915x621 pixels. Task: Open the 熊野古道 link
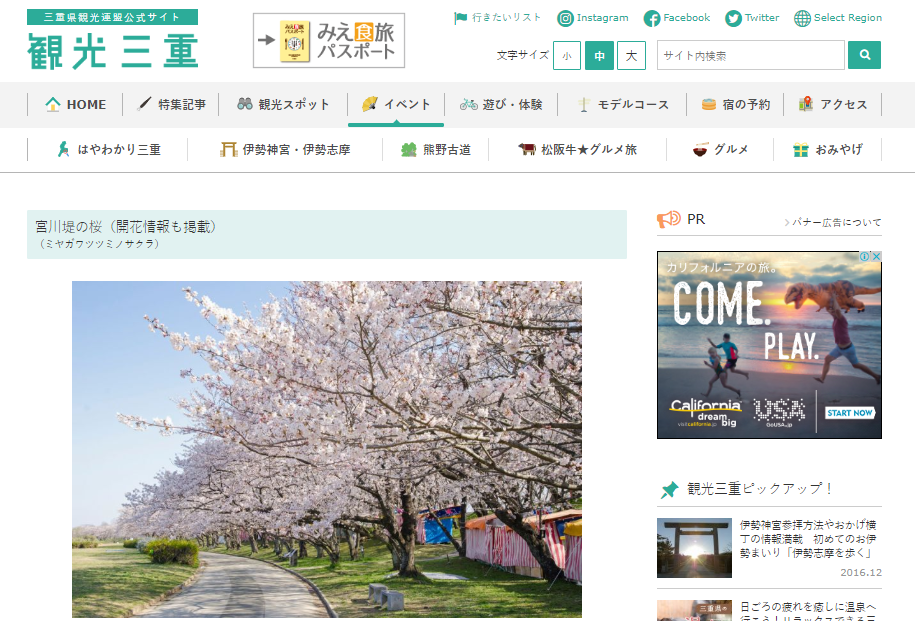[435, 149]
